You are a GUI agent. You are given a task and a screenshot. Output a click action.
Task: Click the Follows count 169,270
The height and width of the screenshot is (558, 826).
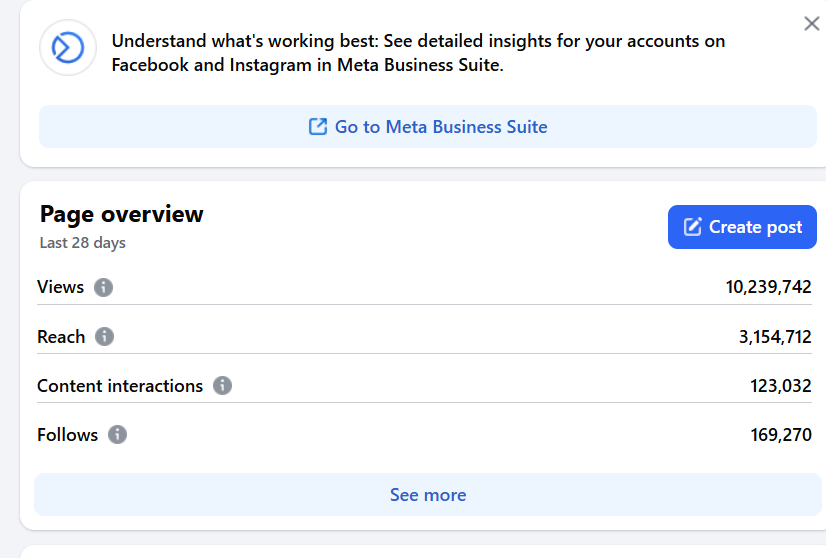tap(781, 435)
